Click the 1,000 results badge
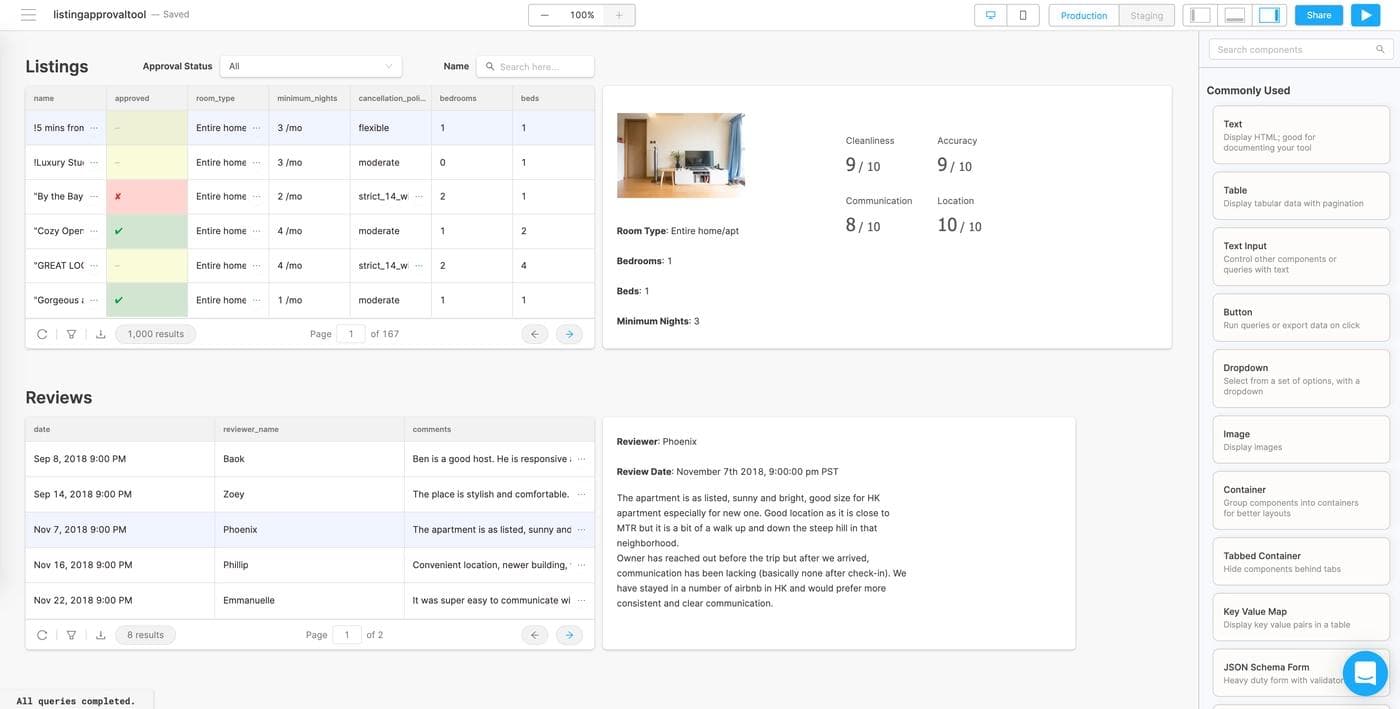Viewport: 1400px width, 709px height. pyautogui.click(x=156, y=334)
